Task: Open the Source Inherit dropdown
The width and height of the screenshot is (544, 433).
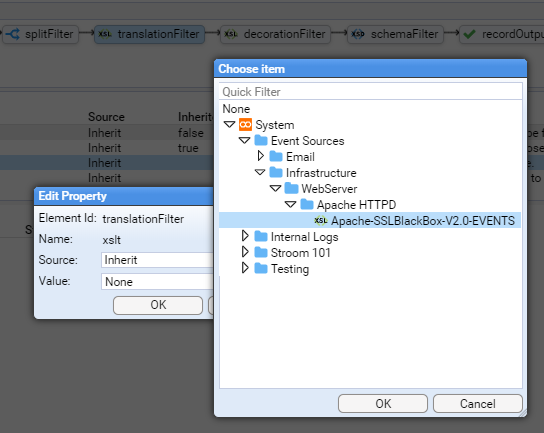Action: point(158,260)
